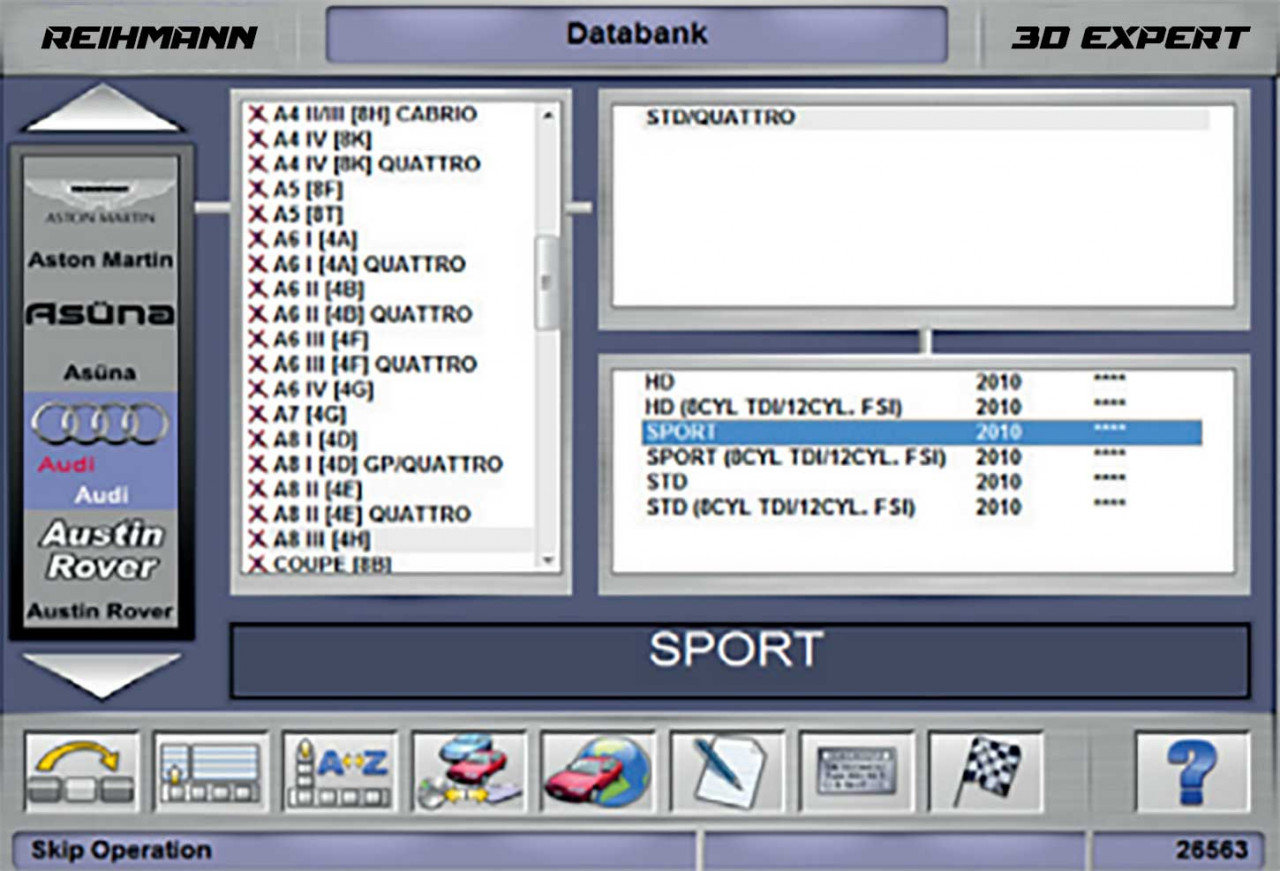The height and width of the screenshot is (871, 1280).
Task: Select HD (8CYL TDI/12CYL. FSI) row
Action: point(920,407)
